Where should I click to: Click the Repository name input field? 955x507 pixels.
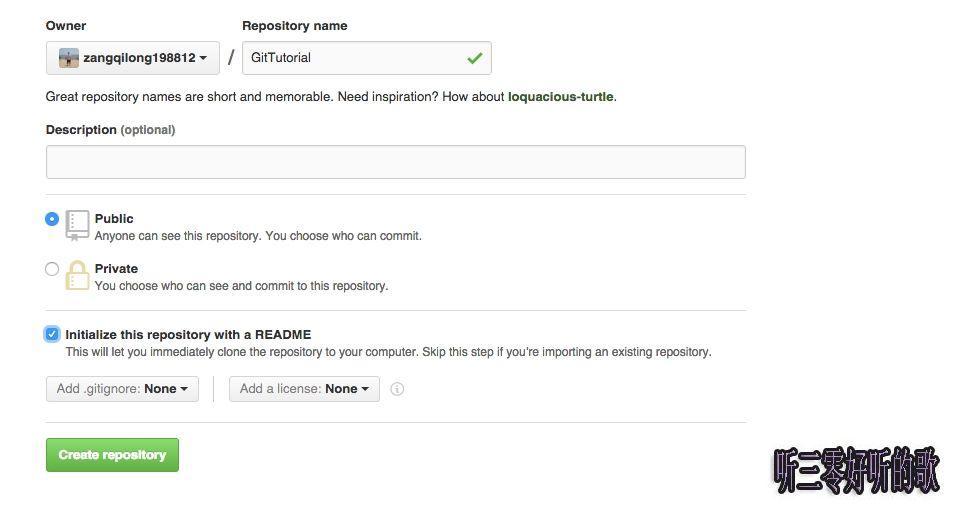point(355,58)
